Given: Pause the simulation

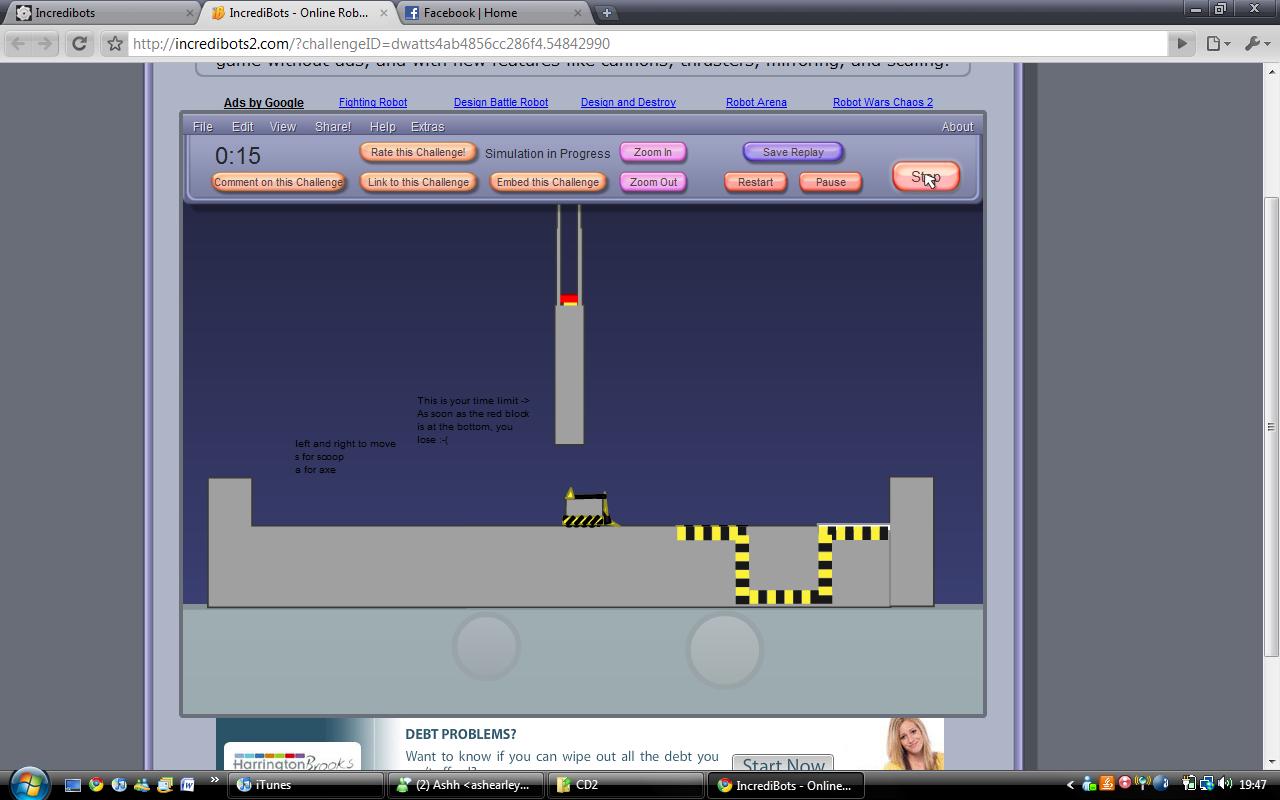Looking at the screenshot, I should click(x=830, y=182).
